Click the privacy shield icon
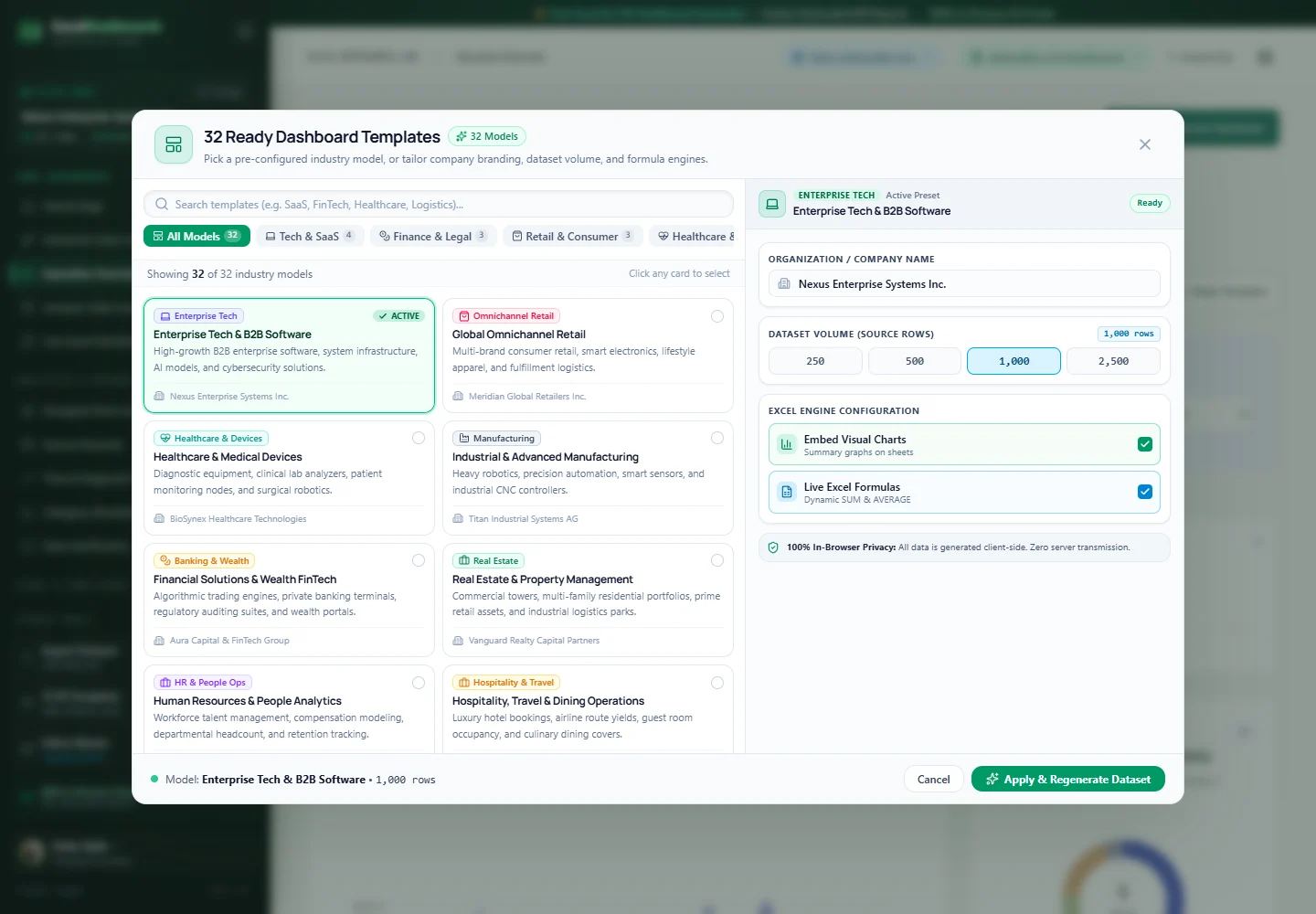Image resolution: width=1316 pixels, height=914 pixels. (x=773, y=547)
